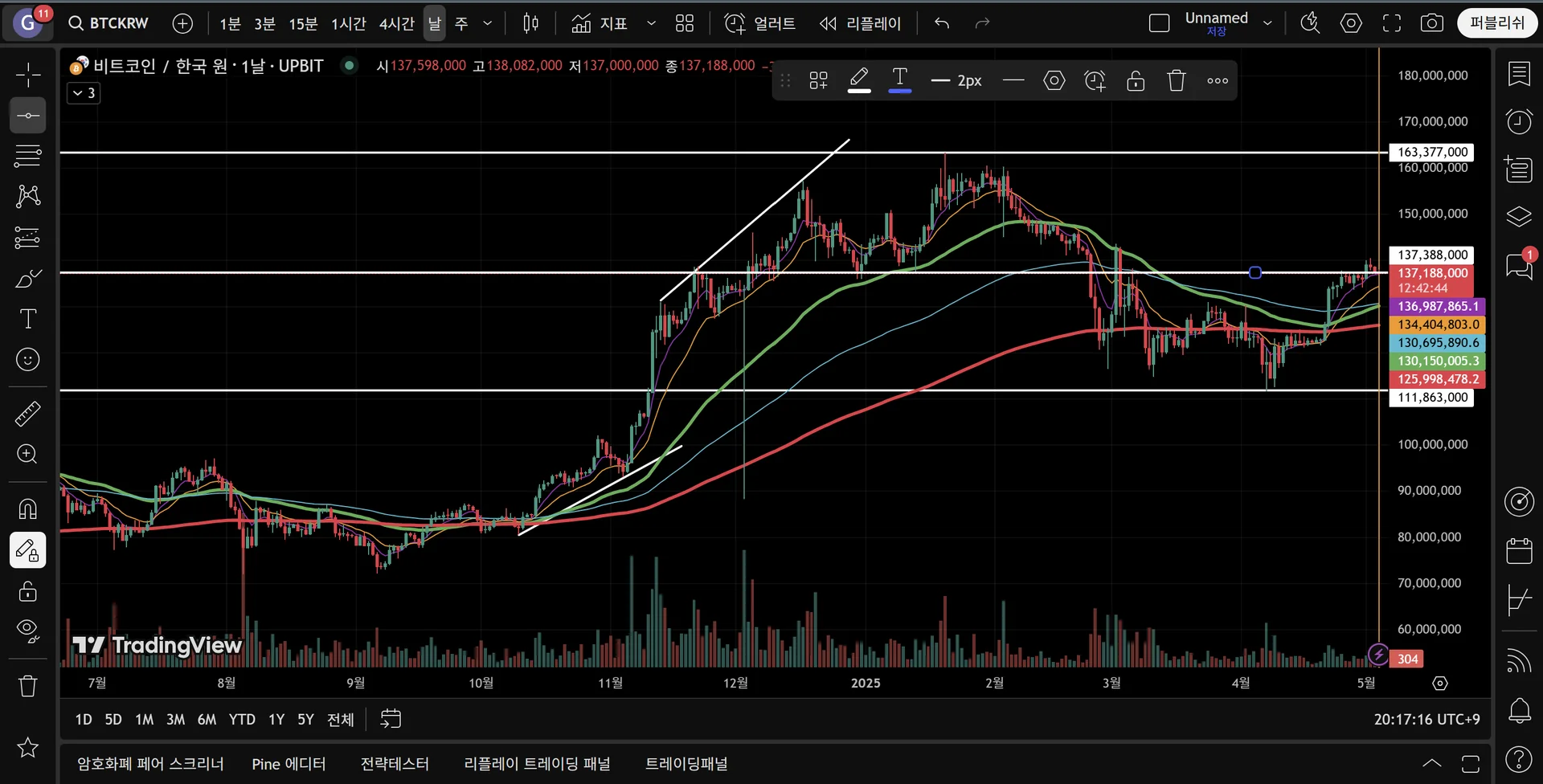
Task: Select the Fibonacci retracement tool
Action: tap(27, 156)
